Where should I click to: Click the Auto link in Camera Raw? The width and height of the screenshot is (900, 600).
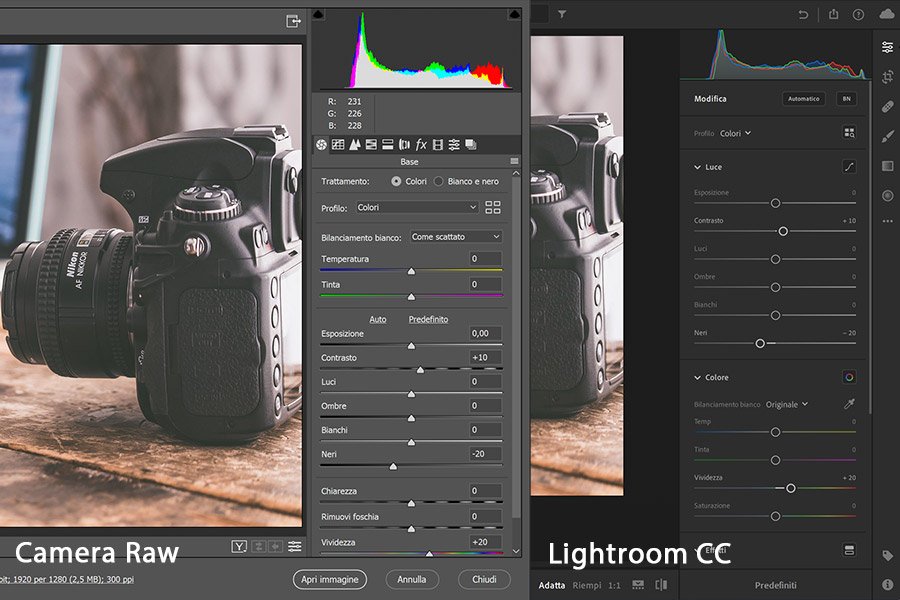click(x=378, y=319)
